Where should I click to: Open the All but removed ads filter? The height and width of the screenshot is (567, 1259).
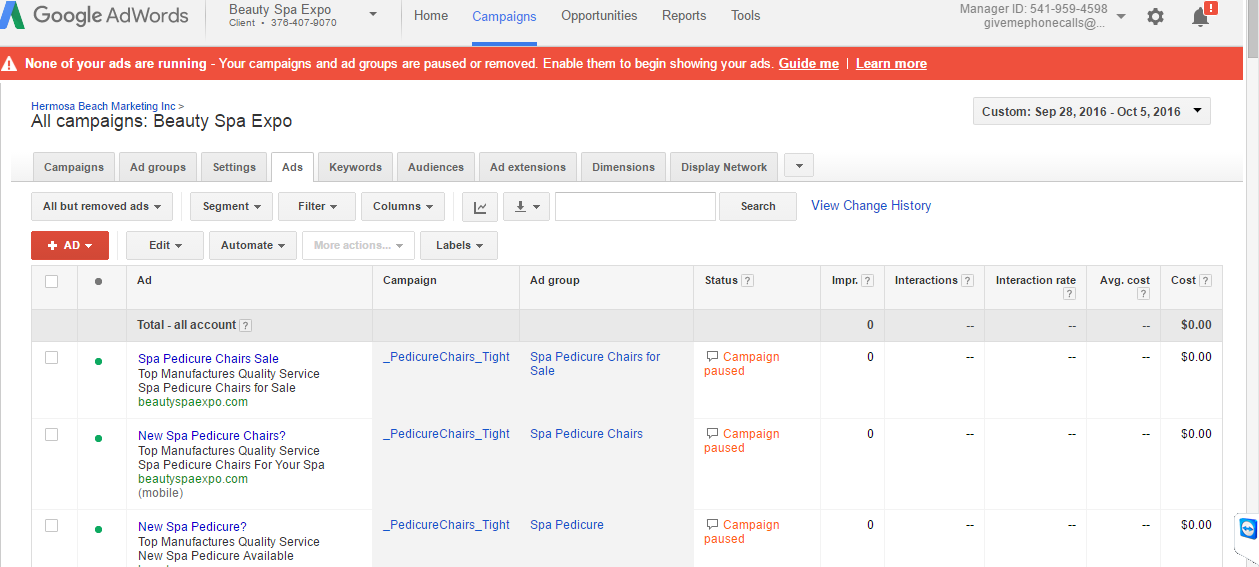(x=102, y=207)
